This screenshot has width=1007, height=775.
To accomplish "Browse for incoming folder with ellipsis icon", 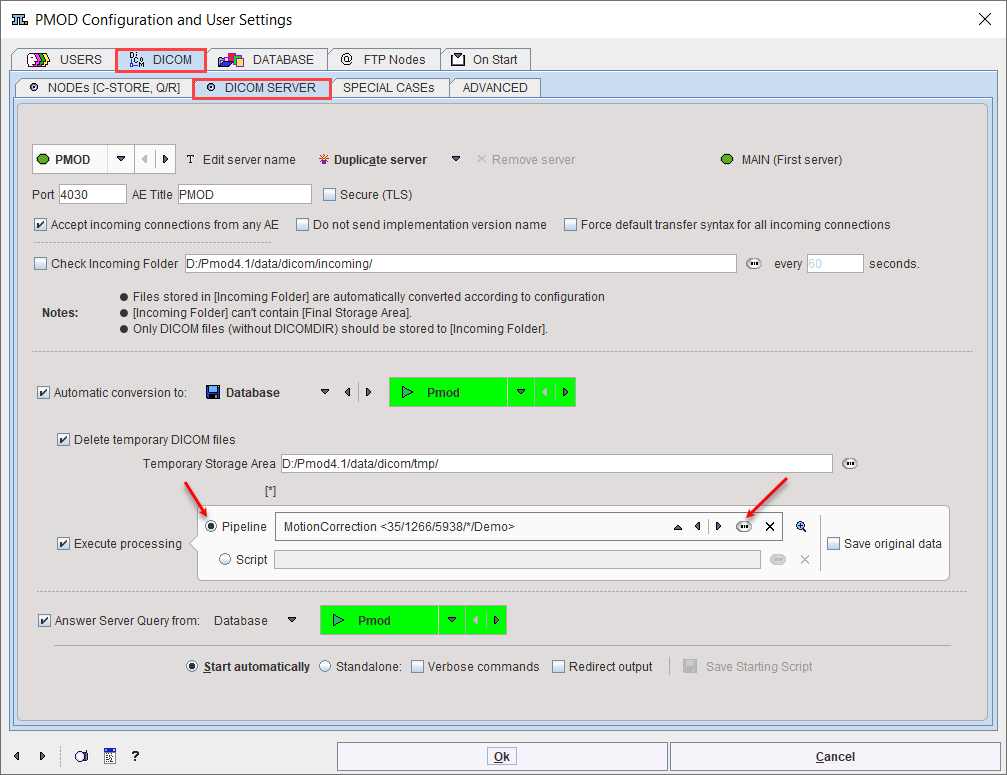I will point(754,264).
